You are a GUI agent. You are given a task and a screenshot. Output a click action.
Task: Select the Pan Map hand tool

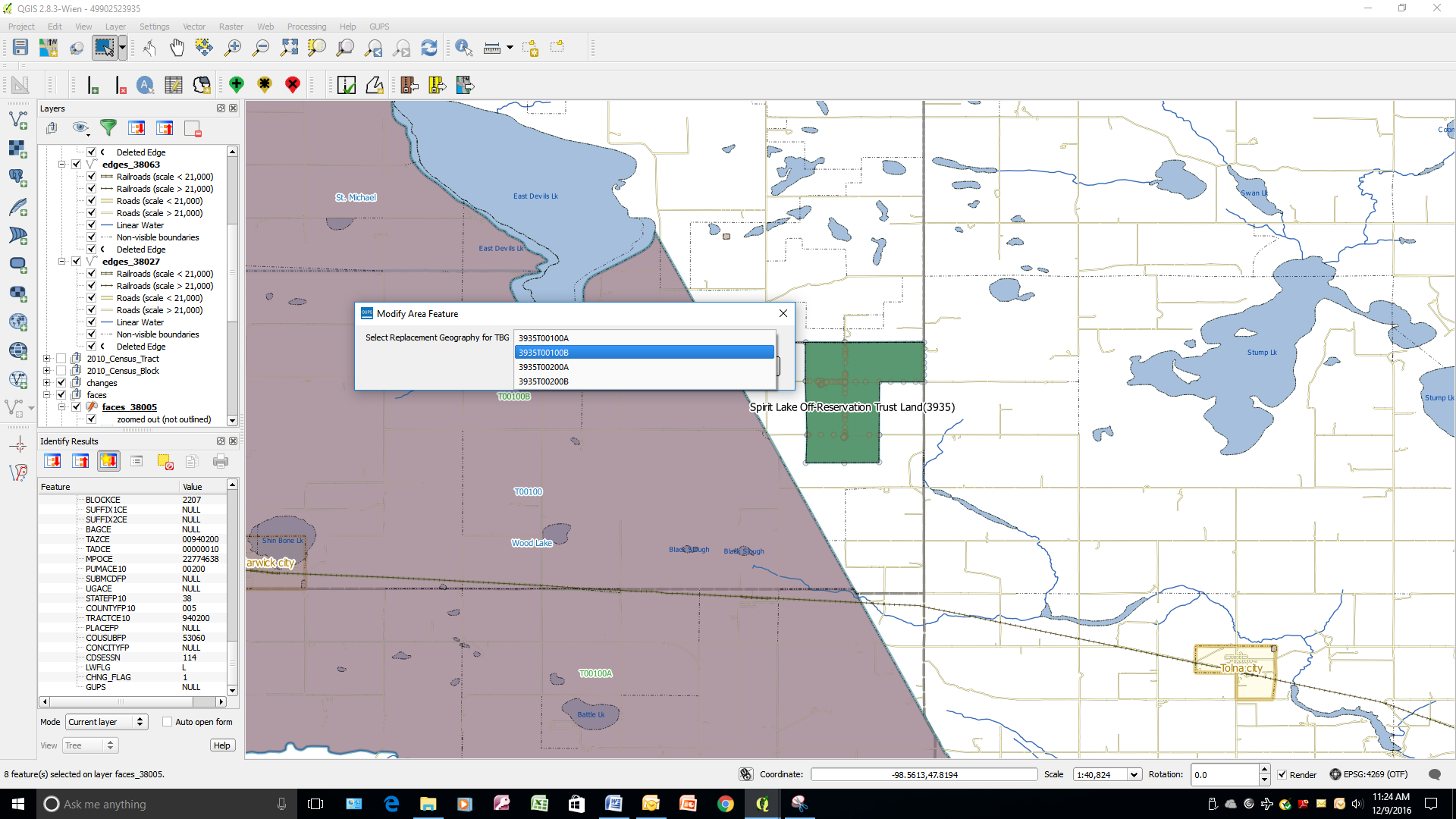[x=177, y=48]
